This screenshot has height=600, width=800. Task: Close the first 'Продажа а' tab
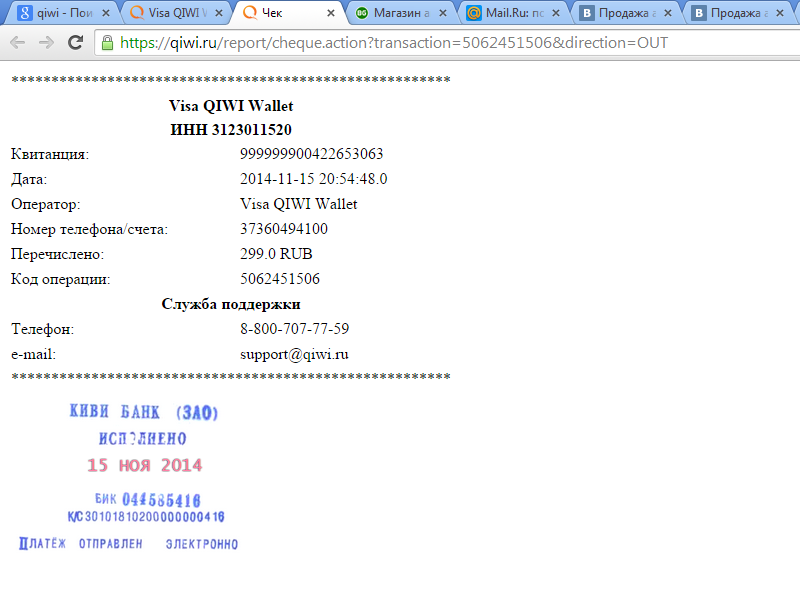click(668, 13)
